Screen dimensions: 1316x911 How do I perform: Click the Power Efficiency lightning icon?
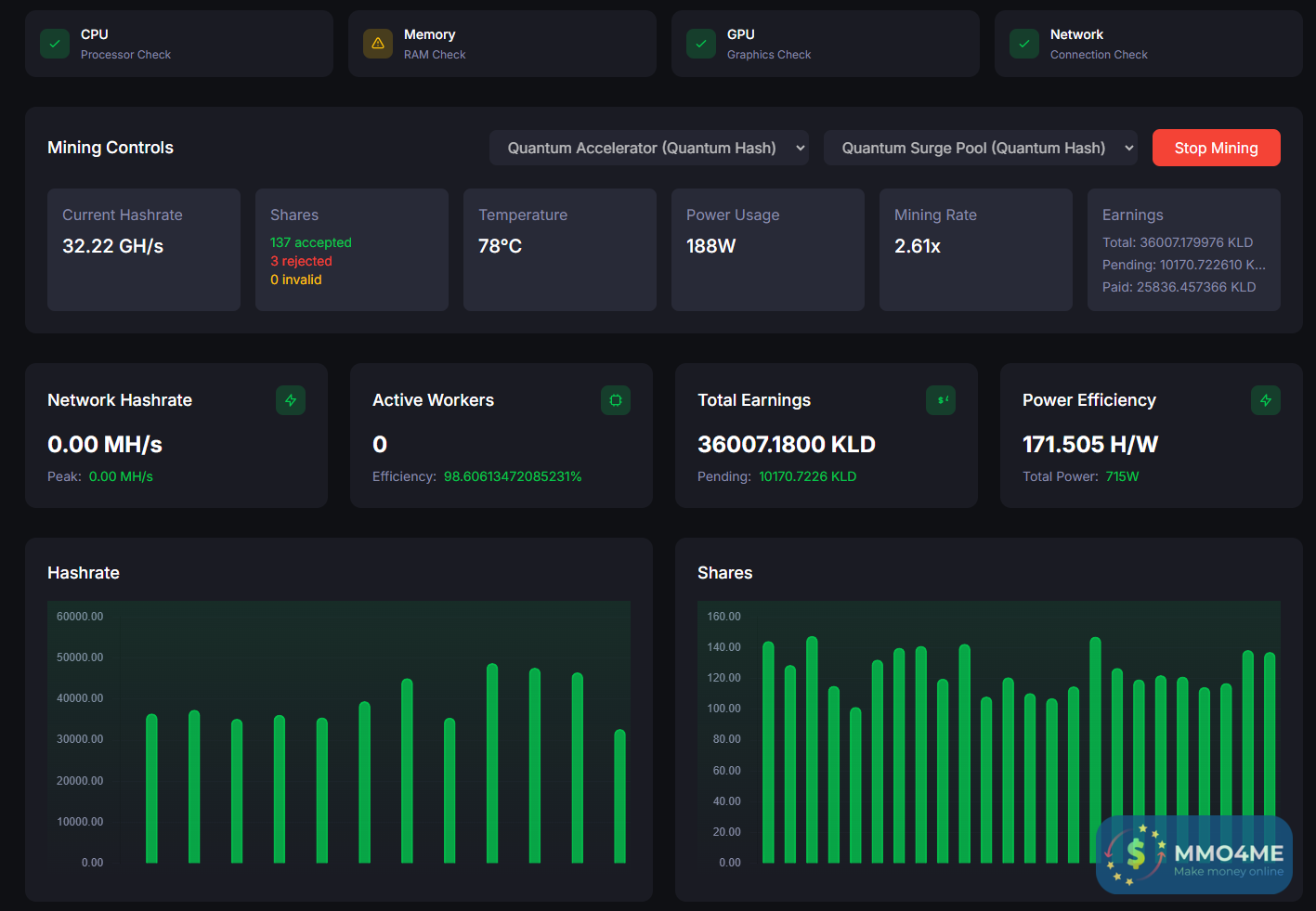[1266, 400]
